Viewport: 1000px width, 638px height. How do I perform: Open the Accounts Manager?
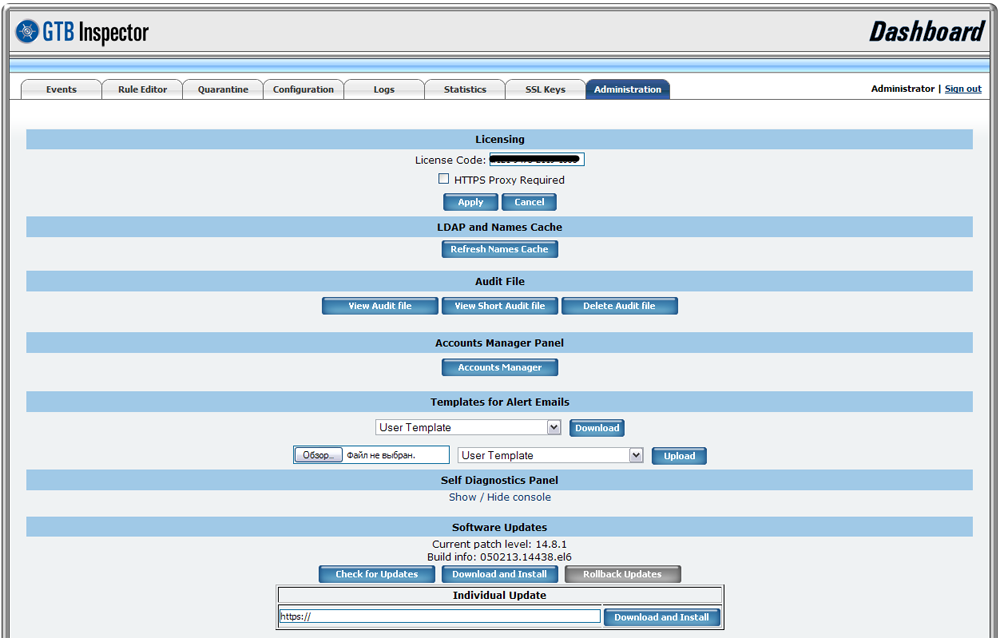click(499, 367)
